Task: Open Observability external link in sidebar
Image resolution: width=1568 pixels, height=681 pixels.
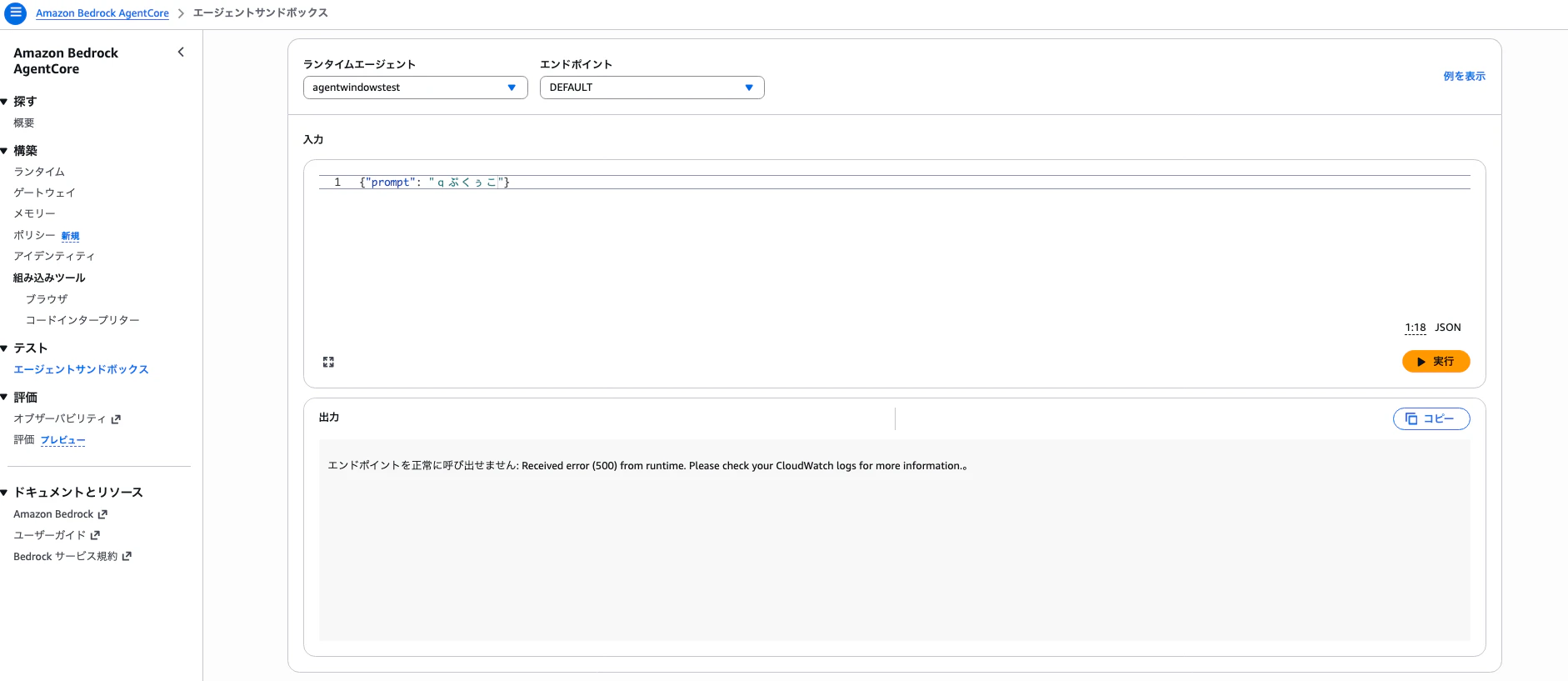Action: pyautogui.click(x=67, y=418)
